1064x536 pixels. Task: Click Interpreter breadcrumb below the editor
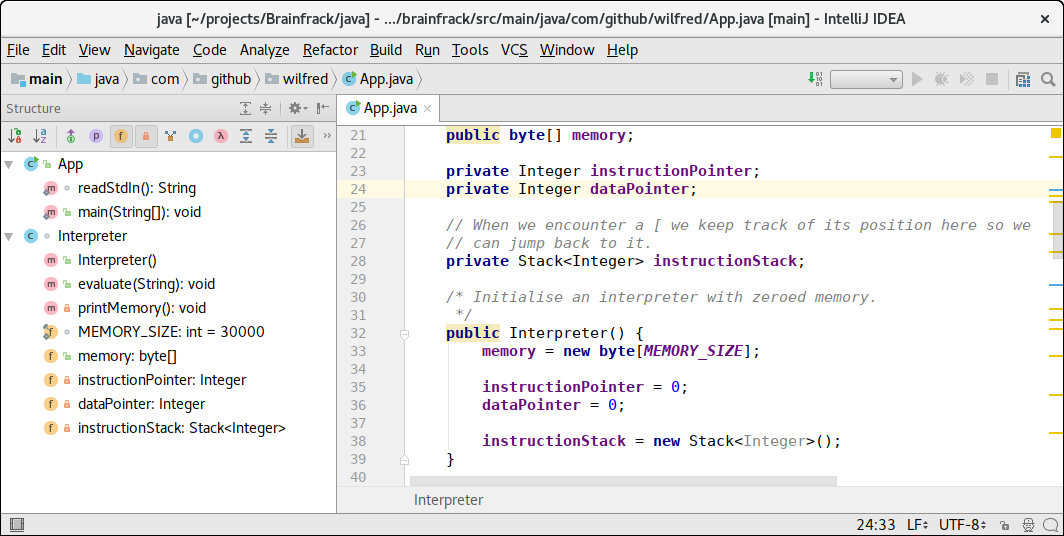448,500
